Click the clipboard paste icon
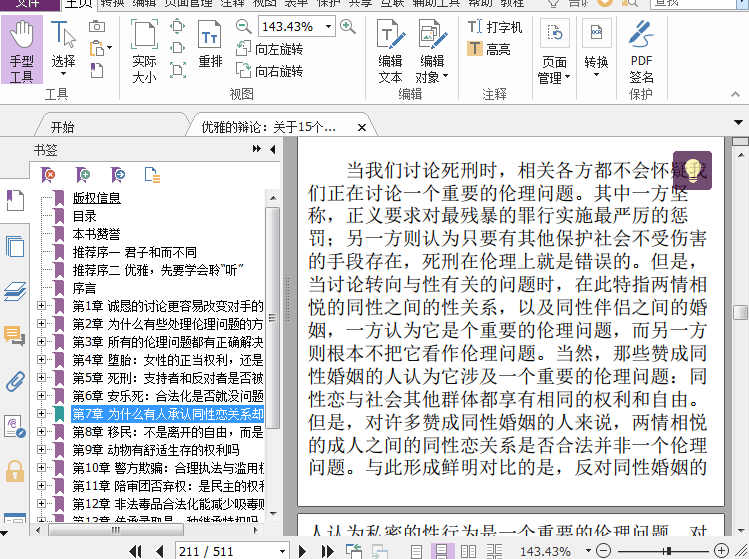This screenshot has width=749, height=559. pos(97,48)
